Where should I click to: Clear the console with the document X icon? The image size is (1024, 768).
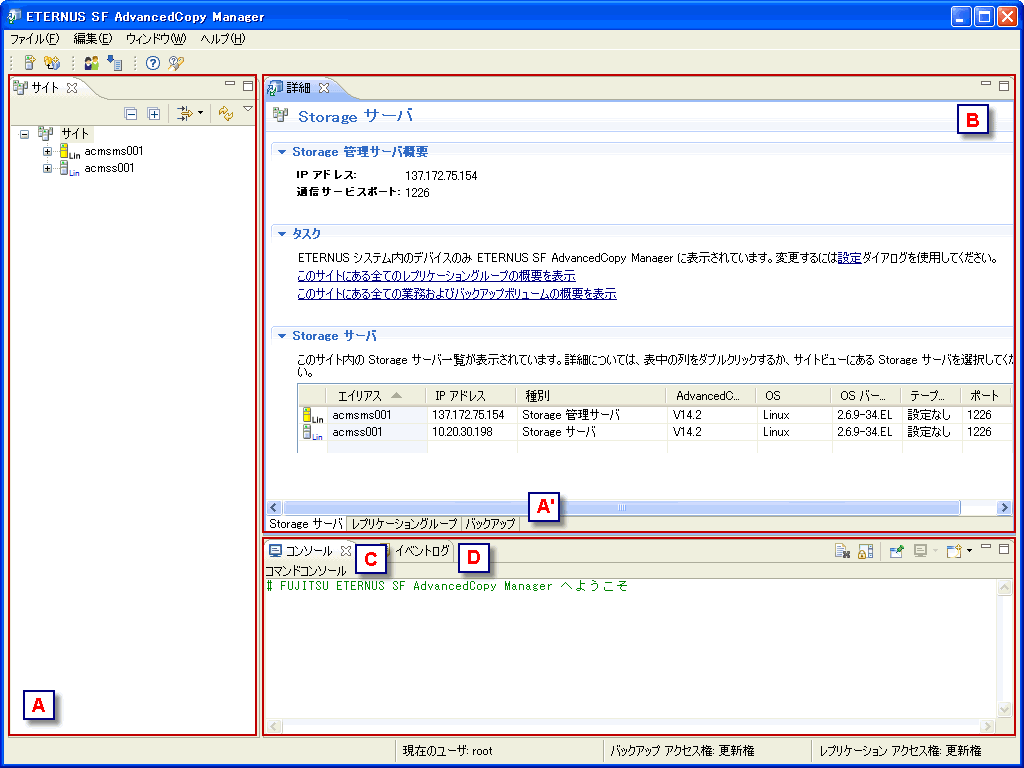tap(842, 551)
